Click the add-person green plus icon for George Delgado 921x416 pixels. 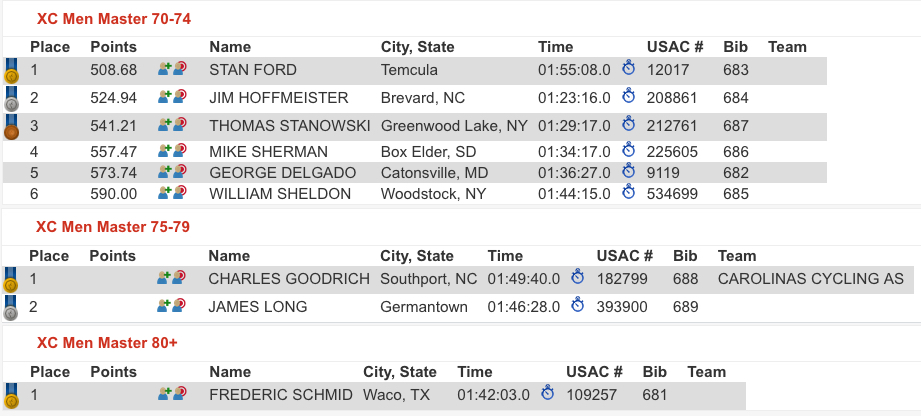coord(164,173)
